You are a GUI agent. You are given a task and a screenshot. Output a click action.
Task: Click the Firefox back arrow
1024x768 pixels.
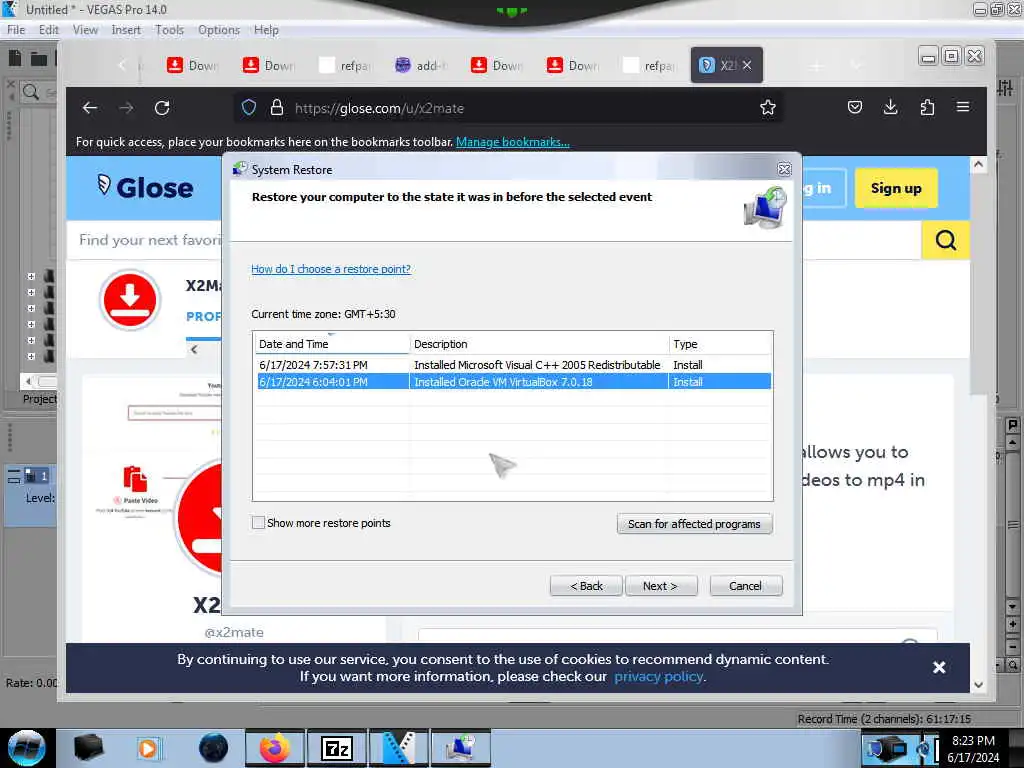(90, 108)
